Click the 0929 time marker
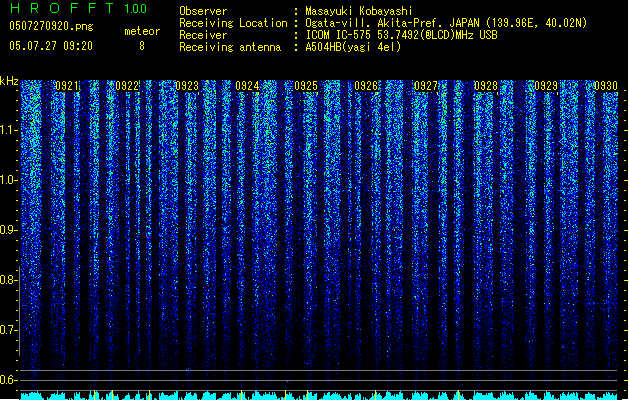This screenshot has width=629, height=400. (546, 86)
